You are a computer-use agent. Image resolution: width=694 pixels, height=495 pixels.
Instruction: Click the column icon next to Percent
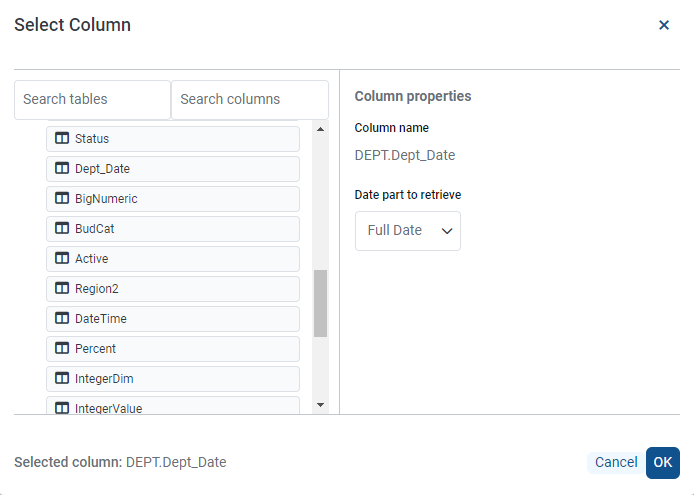(62, 349)
